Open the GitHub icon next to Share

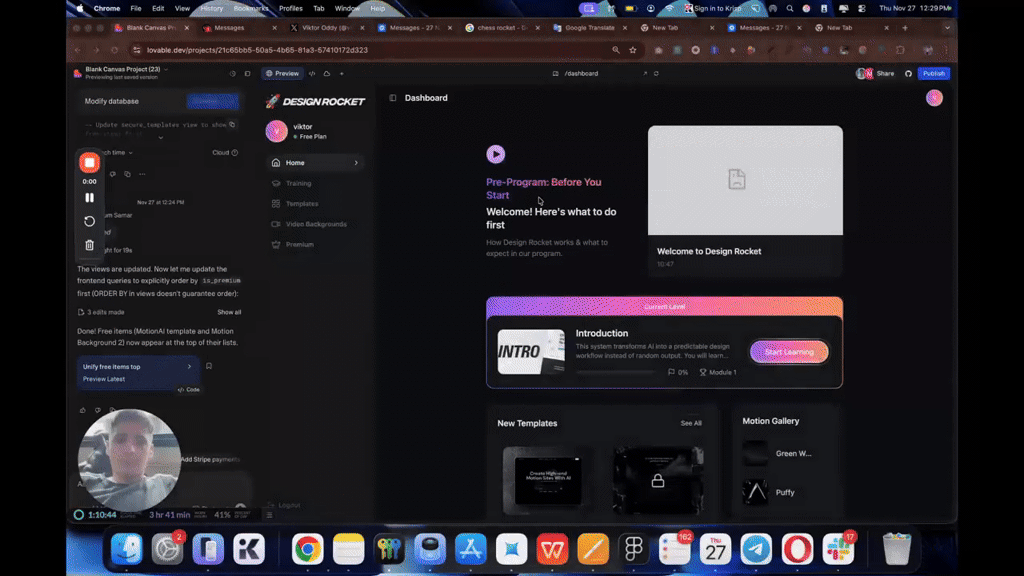point(909,73)
